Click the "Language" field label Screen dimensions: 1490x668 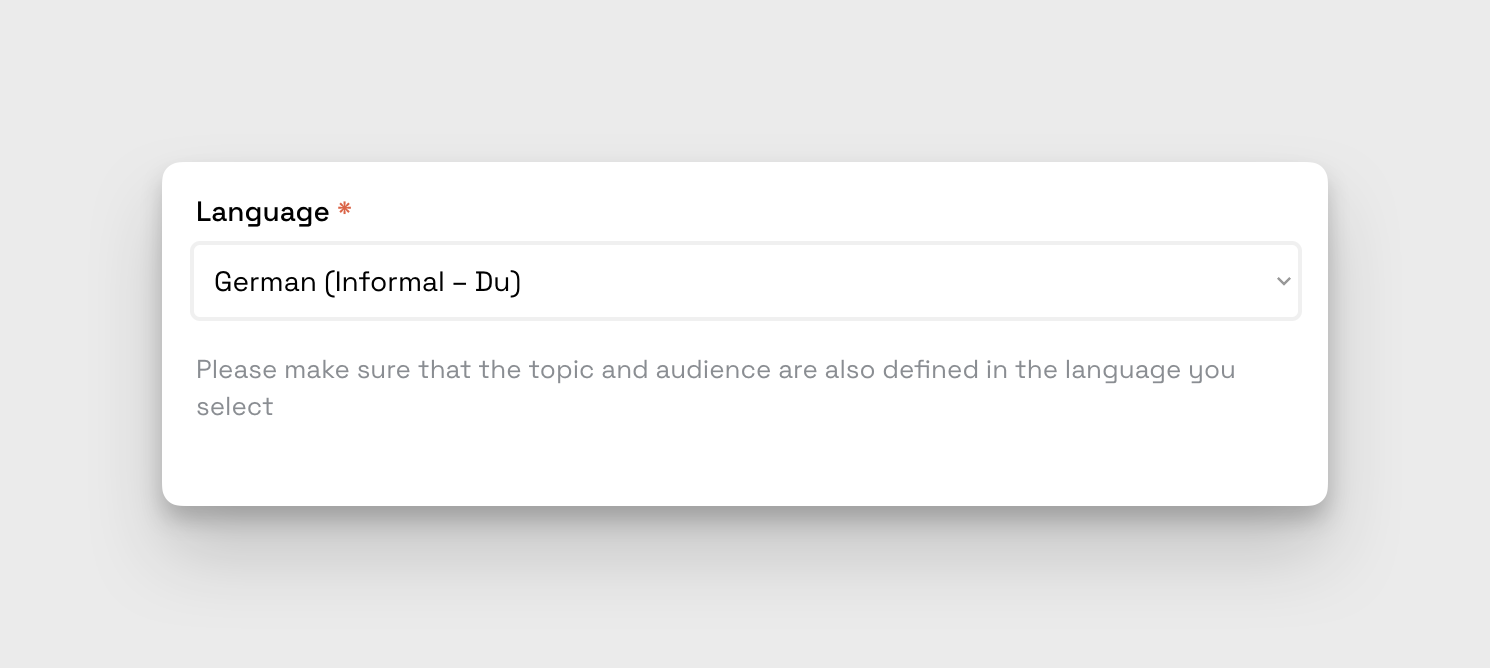[262, 212]
